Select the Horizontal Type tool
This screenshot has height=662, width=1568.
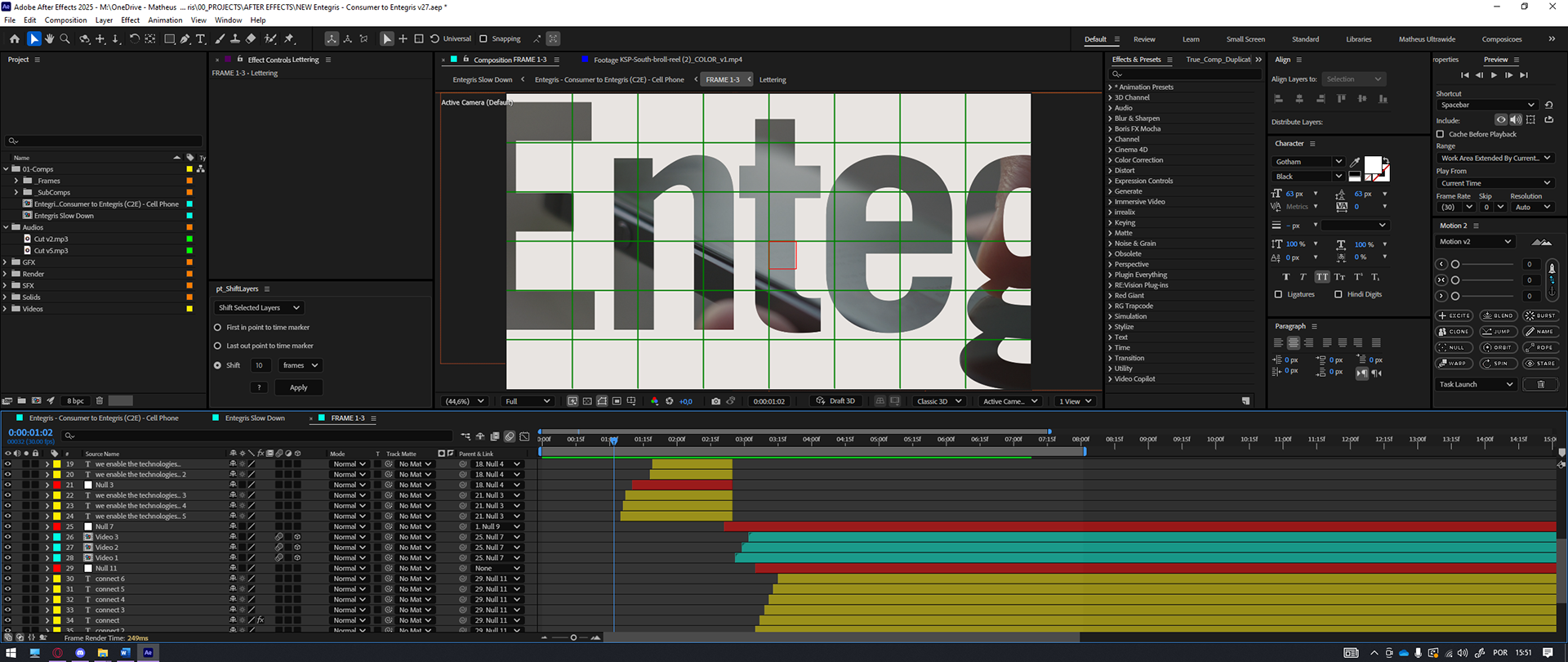coord(201,38)
